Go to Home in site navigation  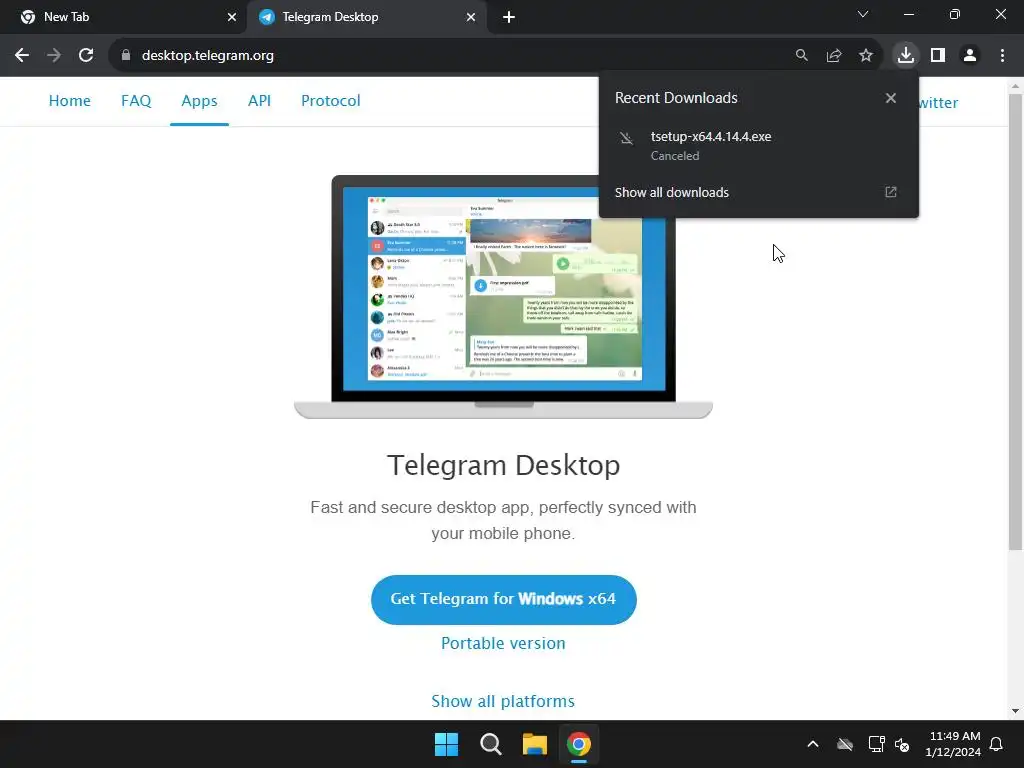[70, 101]
